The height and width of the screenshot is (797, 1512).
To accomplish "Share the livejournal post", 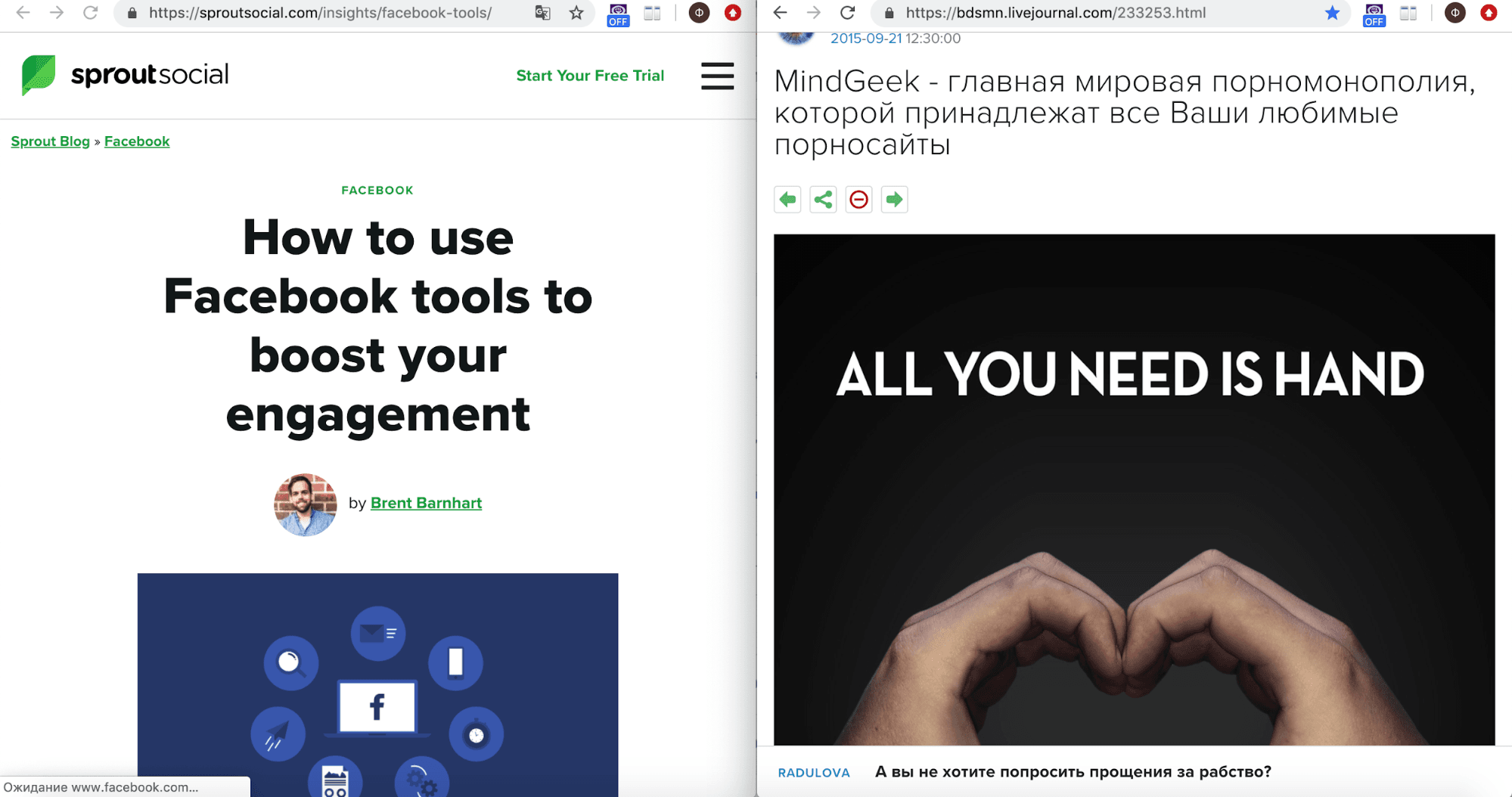I will 823,200.
